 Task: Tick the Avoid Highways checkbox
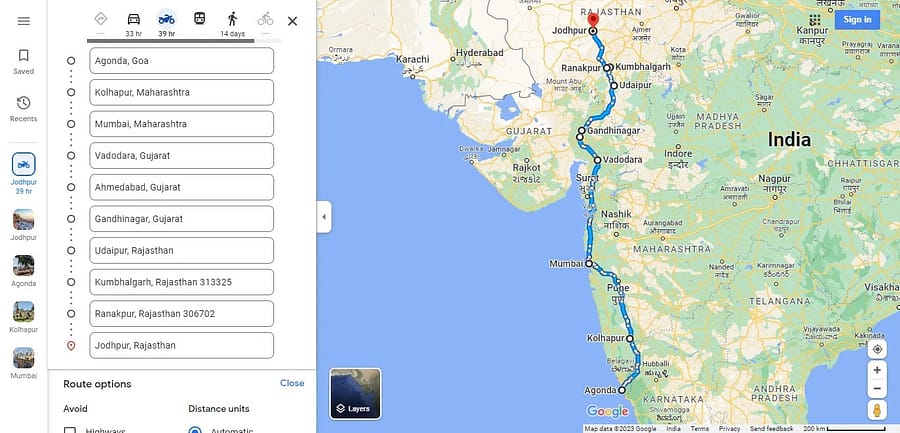[x=69, y=431]
